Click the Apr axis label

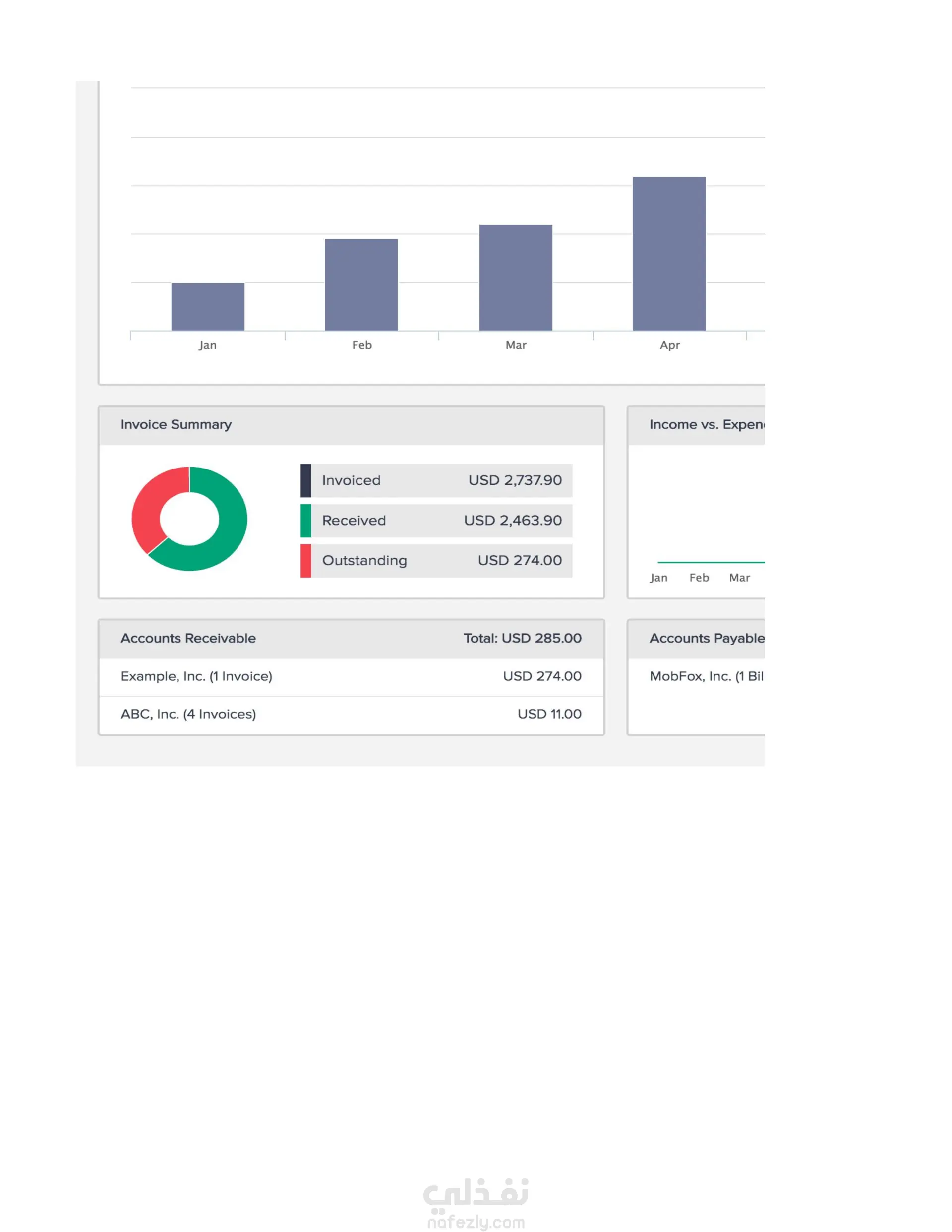(x=670, y=345)
